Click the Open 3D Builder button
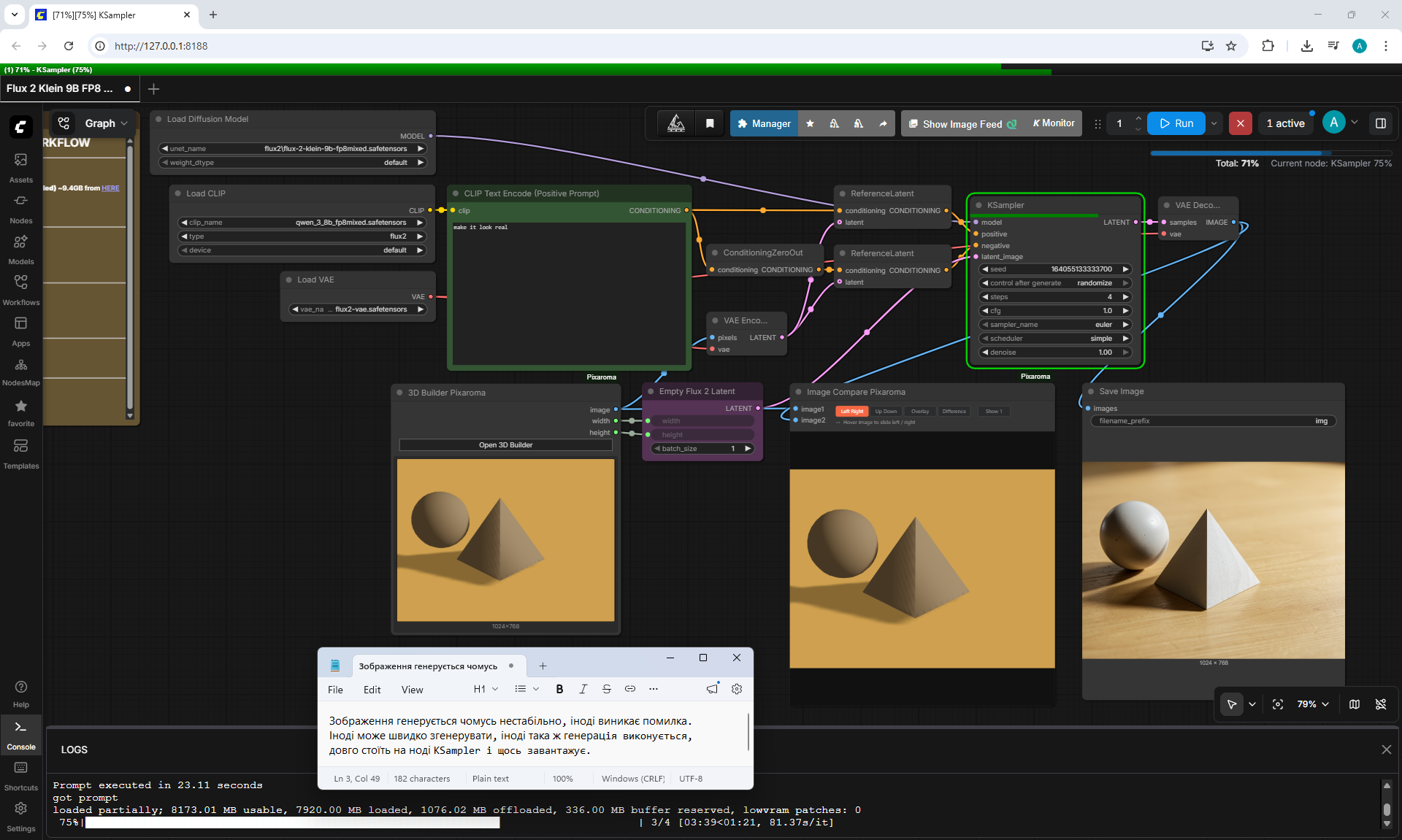Viewport: 1402px width, 840px height. 505,444
